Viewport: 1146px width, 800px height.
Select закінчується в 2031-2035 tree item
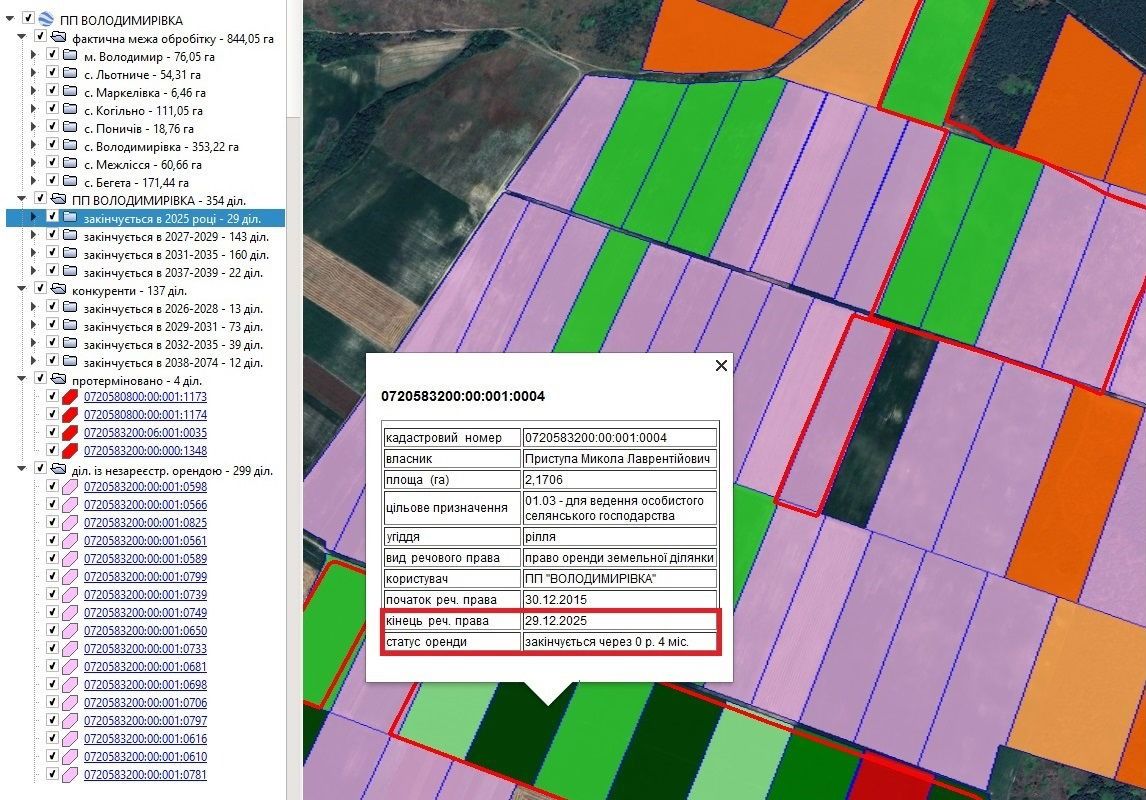(175, 255)
